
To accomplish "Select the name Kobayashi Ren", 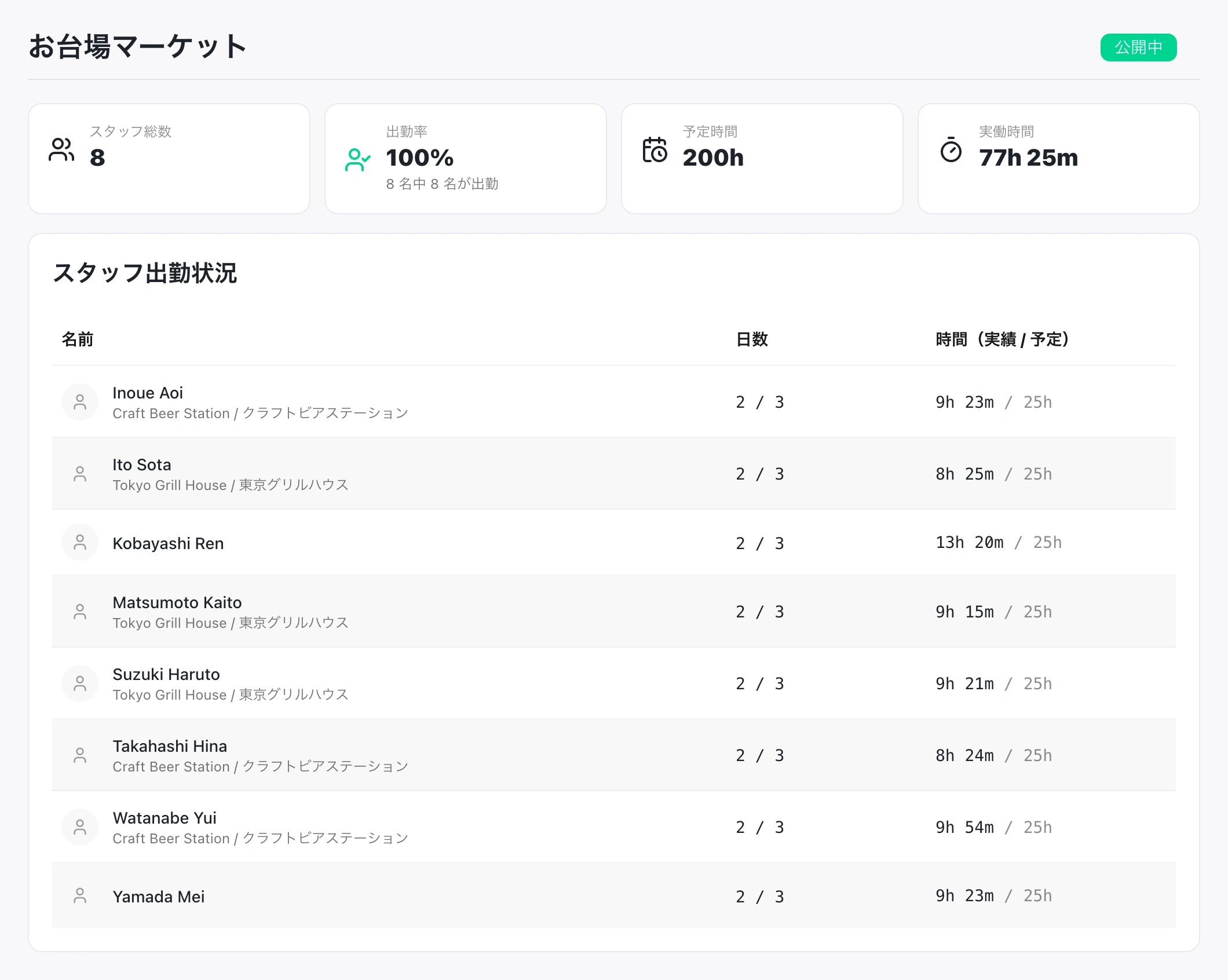I will [168, 543].
